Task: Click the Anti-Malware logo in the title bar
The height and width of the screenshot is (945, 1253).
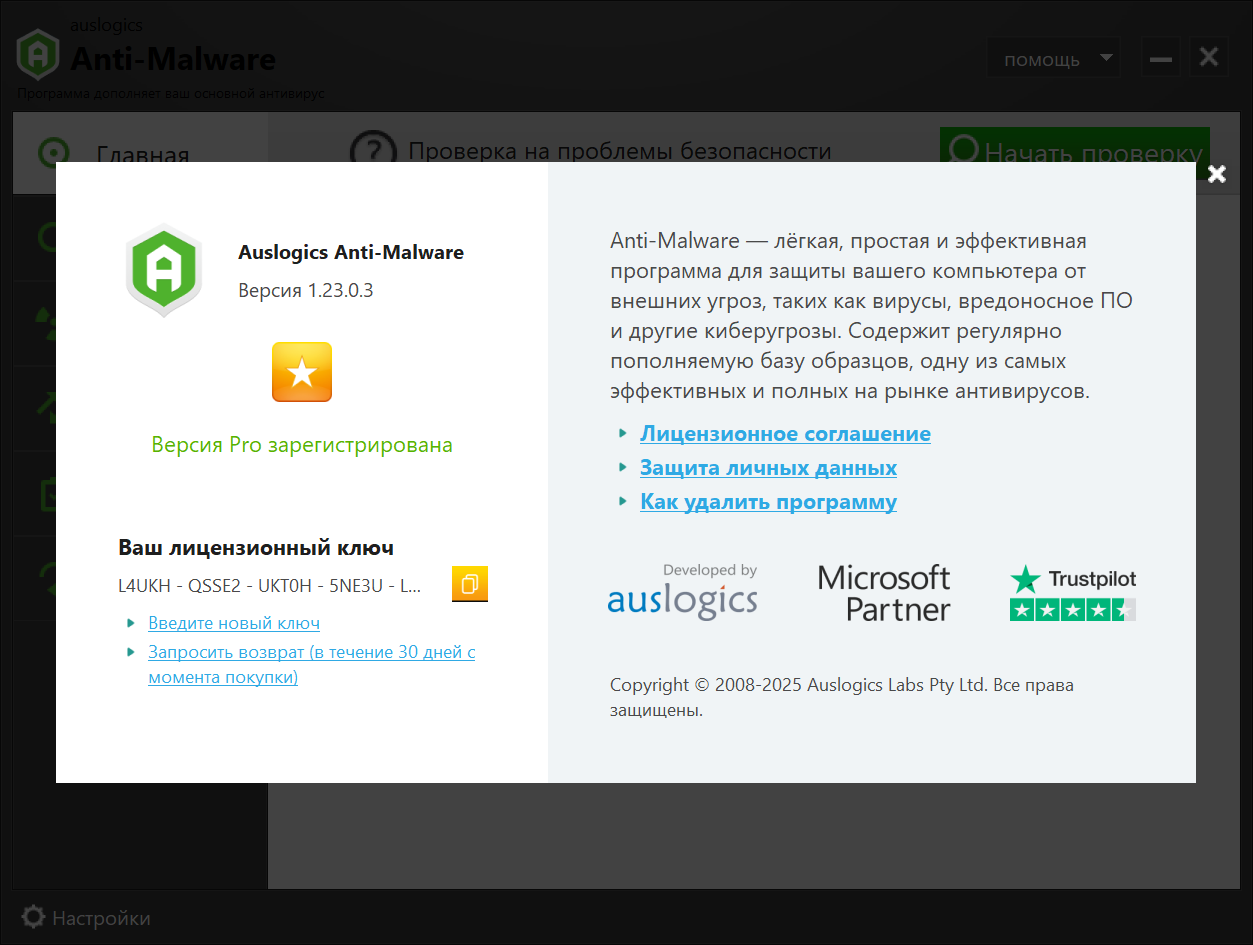Action: (x=38, y=54)
